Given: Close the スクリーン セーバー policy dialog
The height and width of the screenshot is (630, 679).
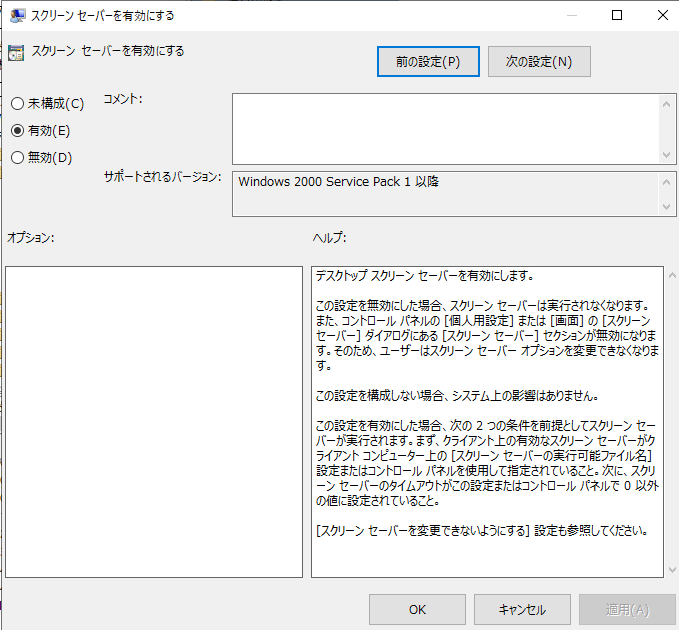Looking at the screenshot, I should point(661,15).
